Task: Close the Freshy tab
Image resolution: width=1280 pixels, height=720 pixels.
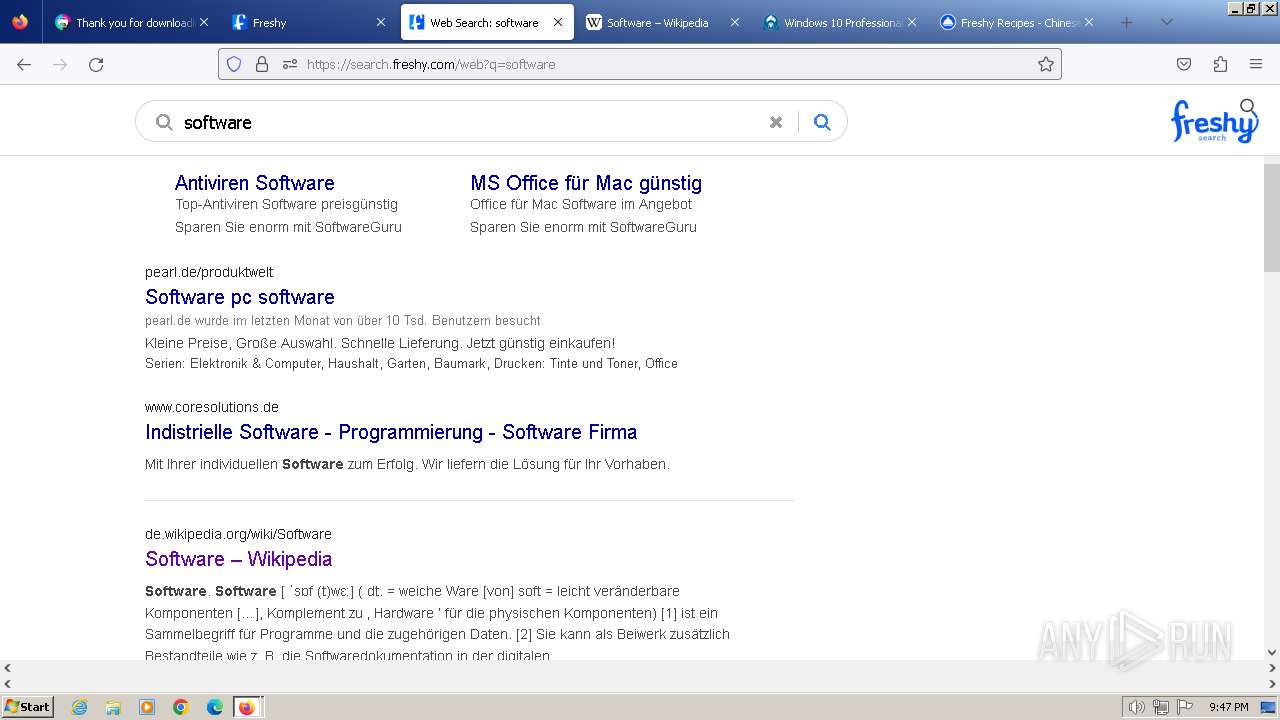Action: [x=381, y=22]
